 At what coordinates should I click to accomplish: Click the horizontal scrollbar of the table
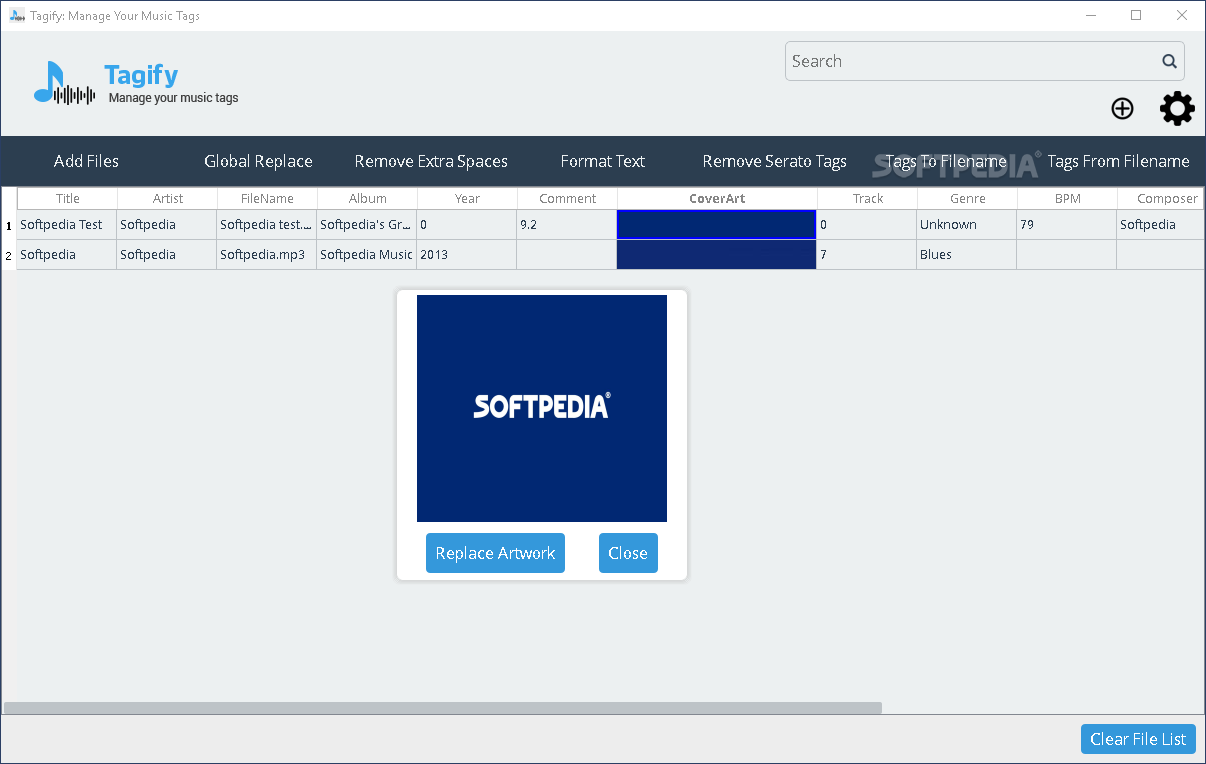pyautogui.click(x=443, y=708)
